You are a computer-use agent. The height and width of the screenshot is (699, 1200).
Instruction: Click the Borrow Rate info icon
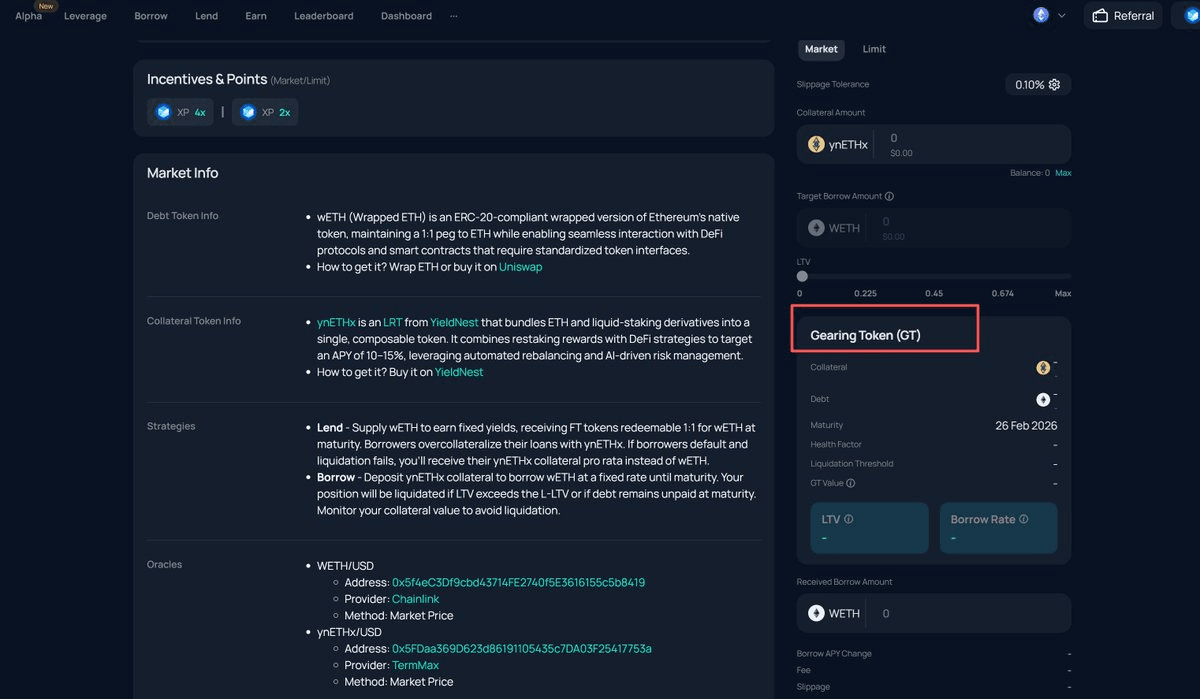tap(1024, 520)
